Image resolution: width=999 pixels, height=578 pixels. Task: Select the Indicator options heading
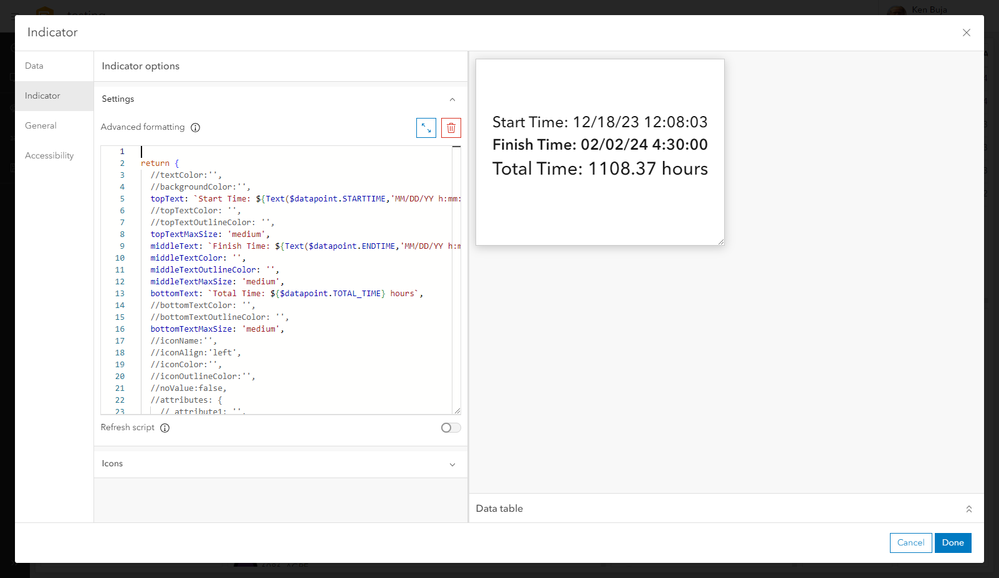point(140,66)
